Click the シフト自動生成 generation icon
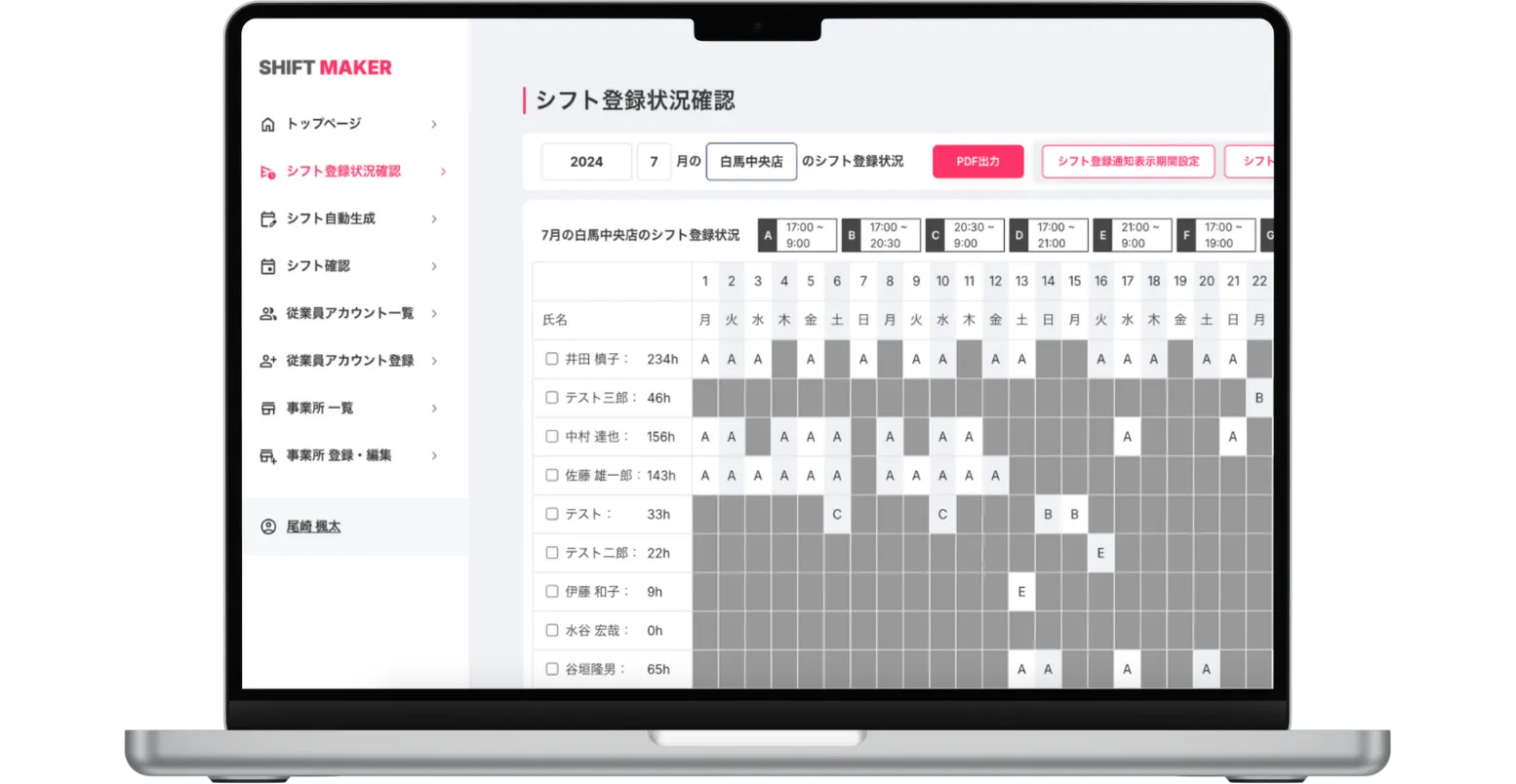This screenshot has height=784, width=1516. pos(268,218)
